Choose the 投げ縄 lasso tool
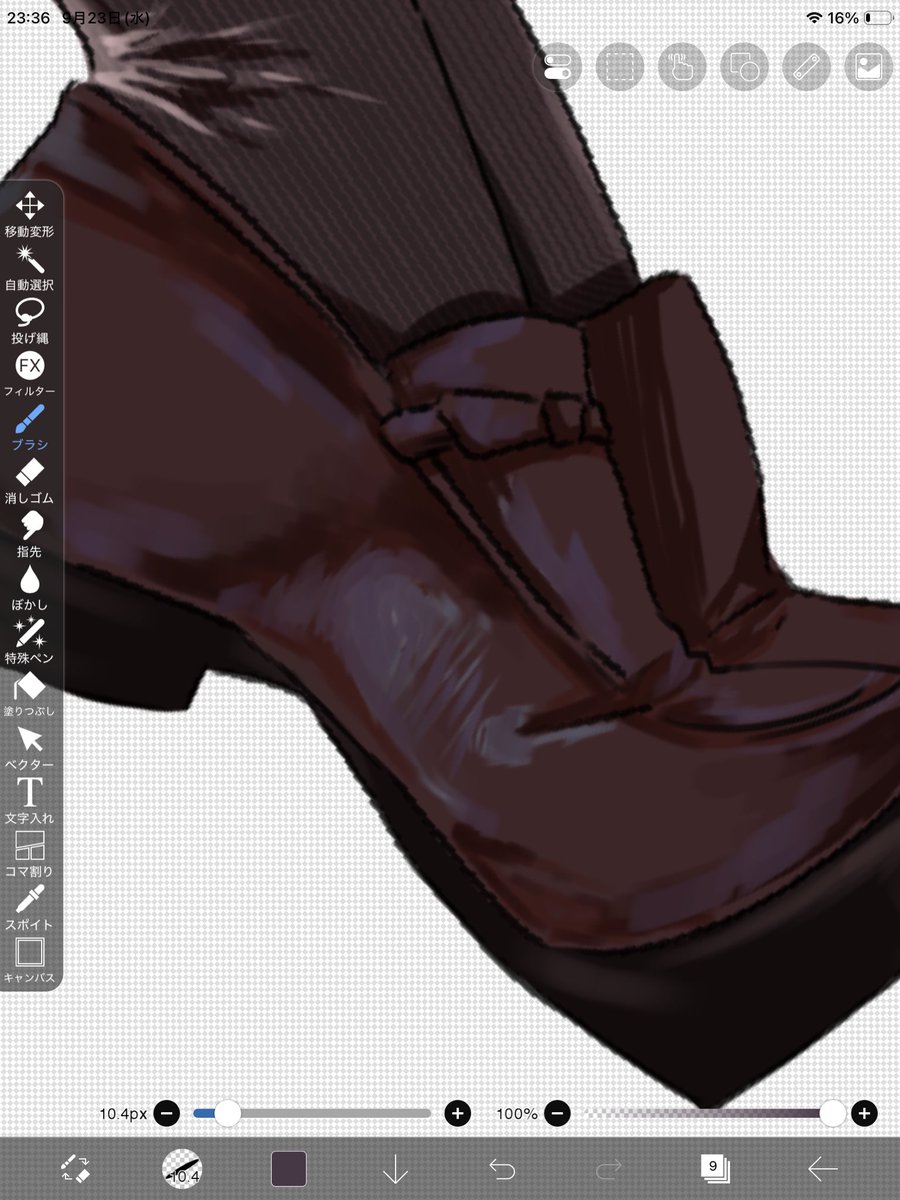Screen dimensions: 900x1200 (x=30, y=321)
